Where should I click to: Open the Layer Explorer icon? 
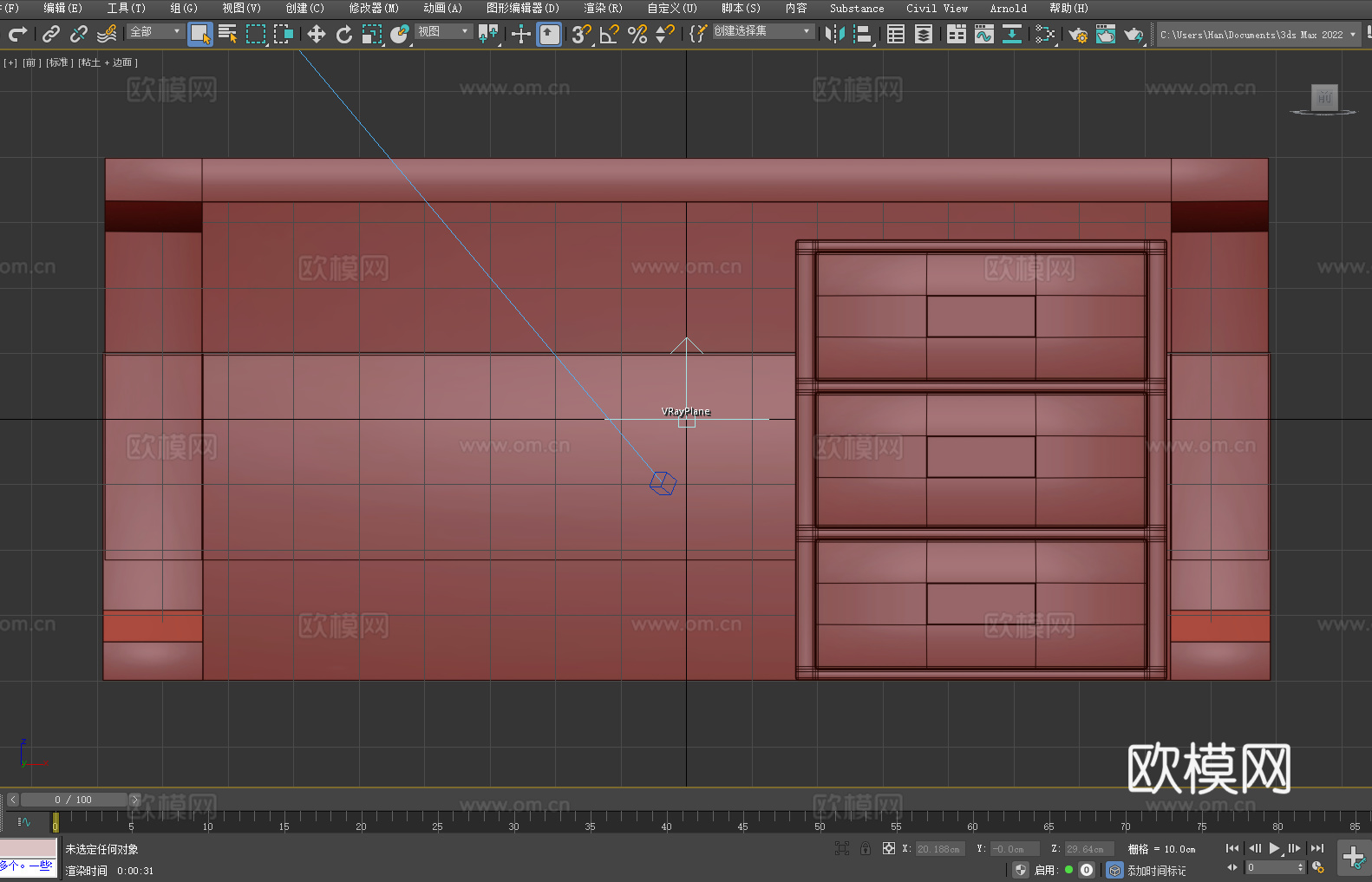(924, 34)
